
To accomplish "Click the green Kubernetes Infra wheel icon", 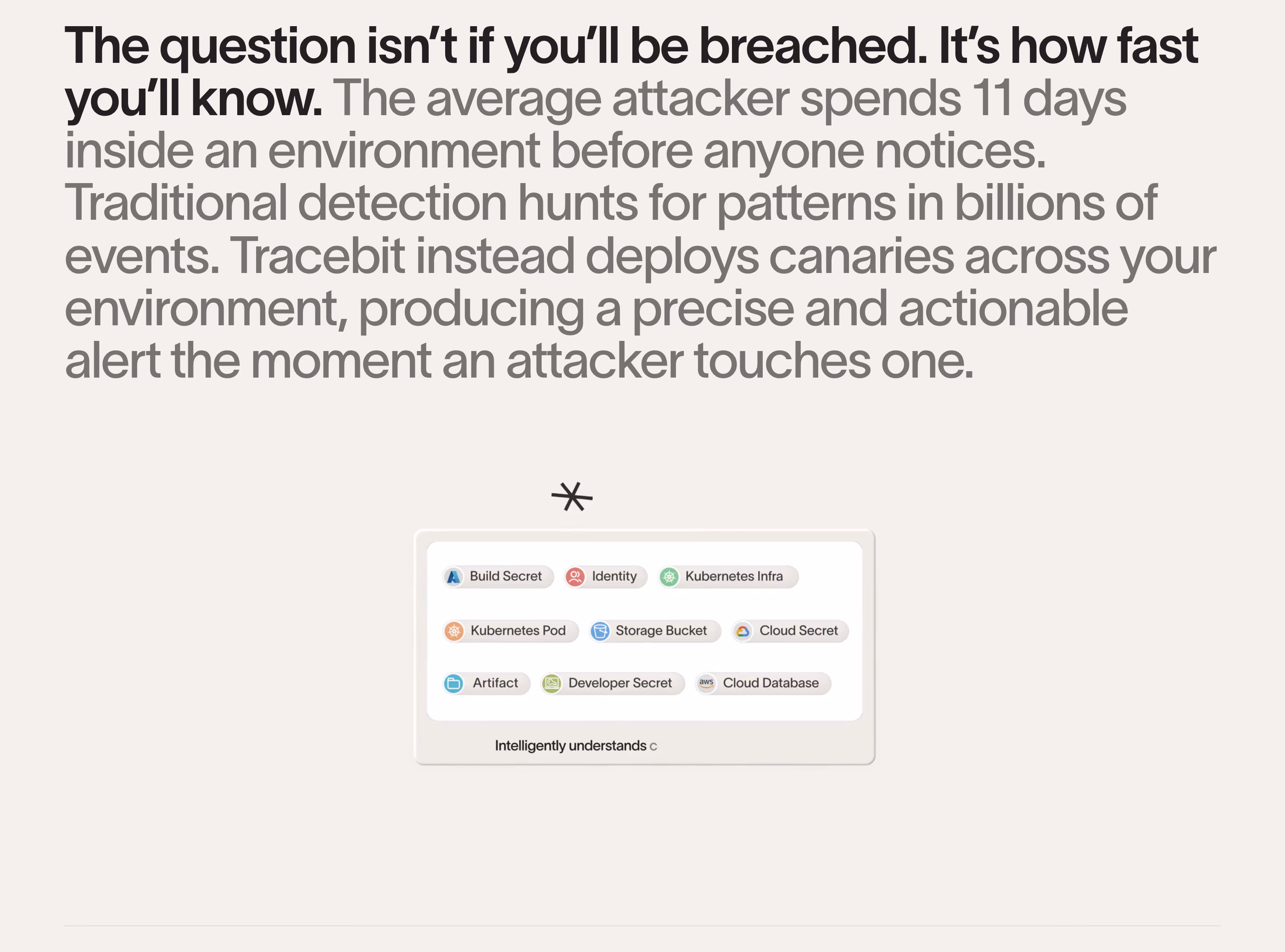I will [669, 577].
